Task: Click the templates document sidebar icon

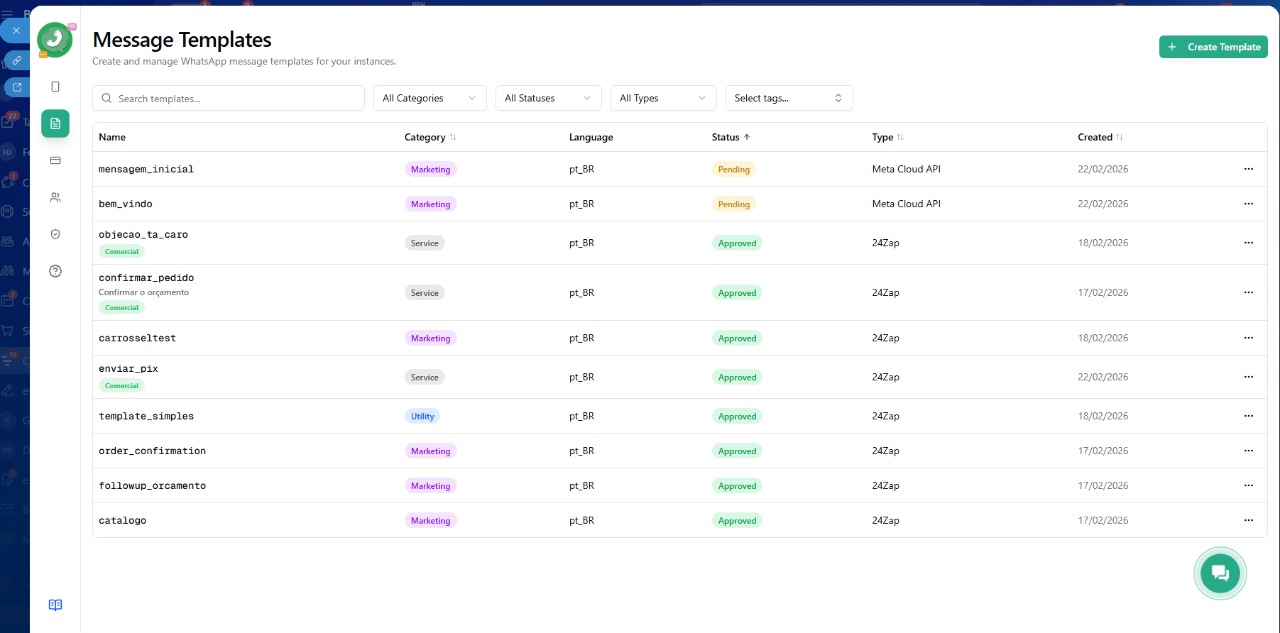Action: coord(55,123)
